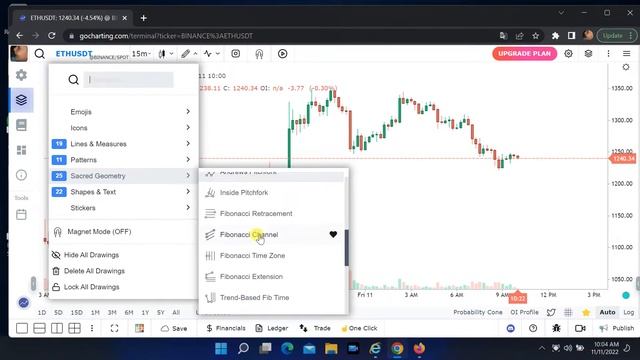Click the bug report icon in bottom bar
Image resolution: width=640 pixels, height=360 pixels.
coord(556,328)
